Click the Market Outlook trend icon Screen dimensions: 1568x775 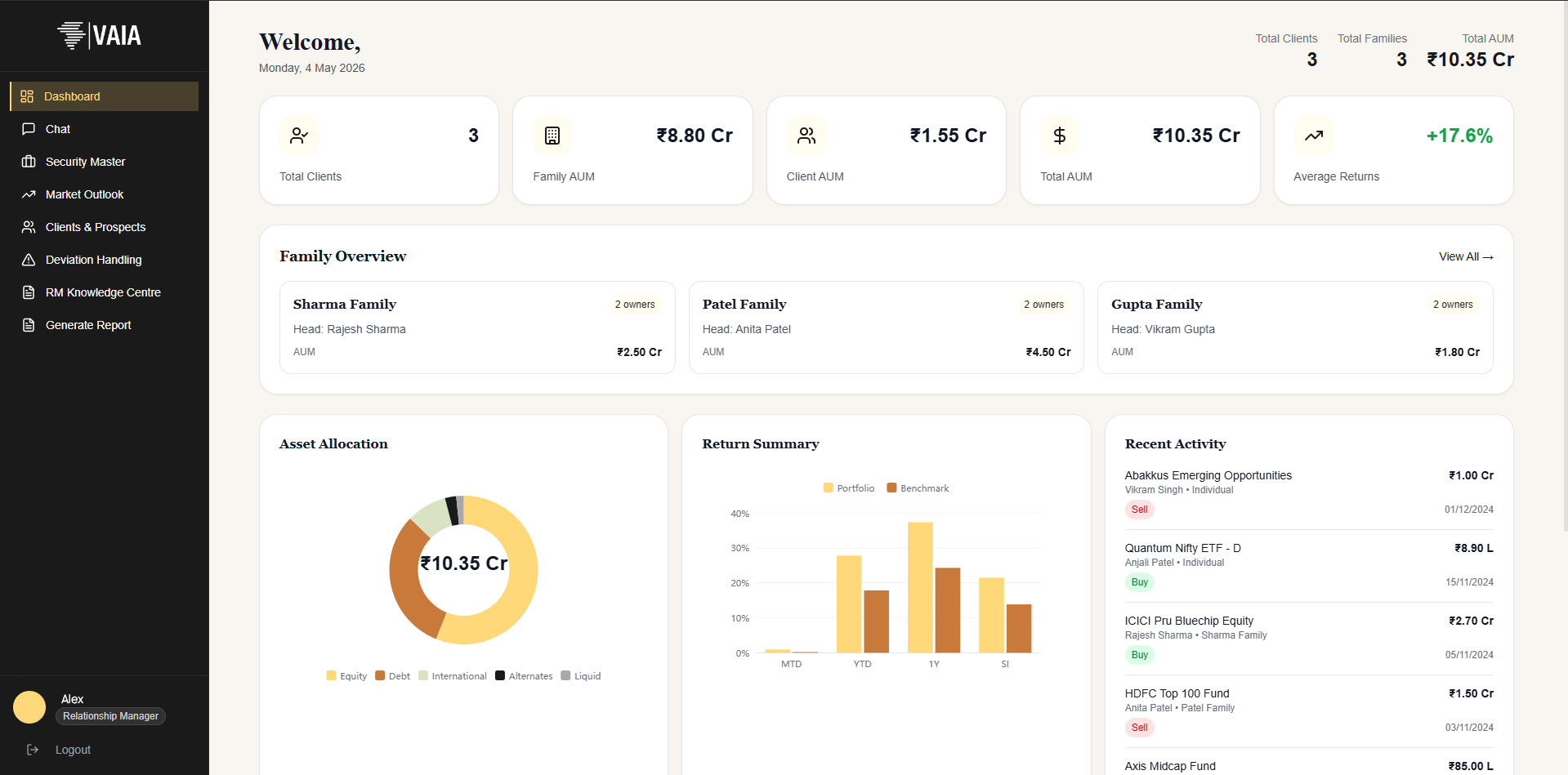(x=29, y=194)
